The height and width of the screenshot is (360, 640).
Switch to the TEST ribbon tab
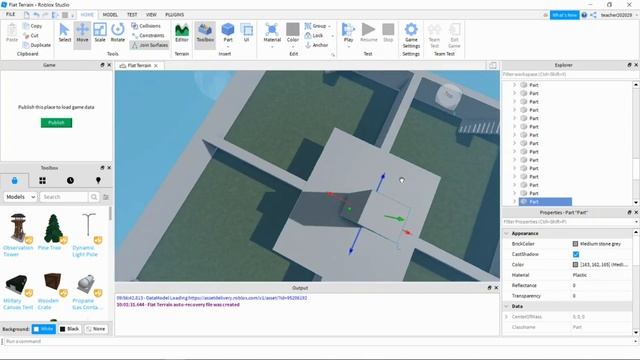coord(132,15)
